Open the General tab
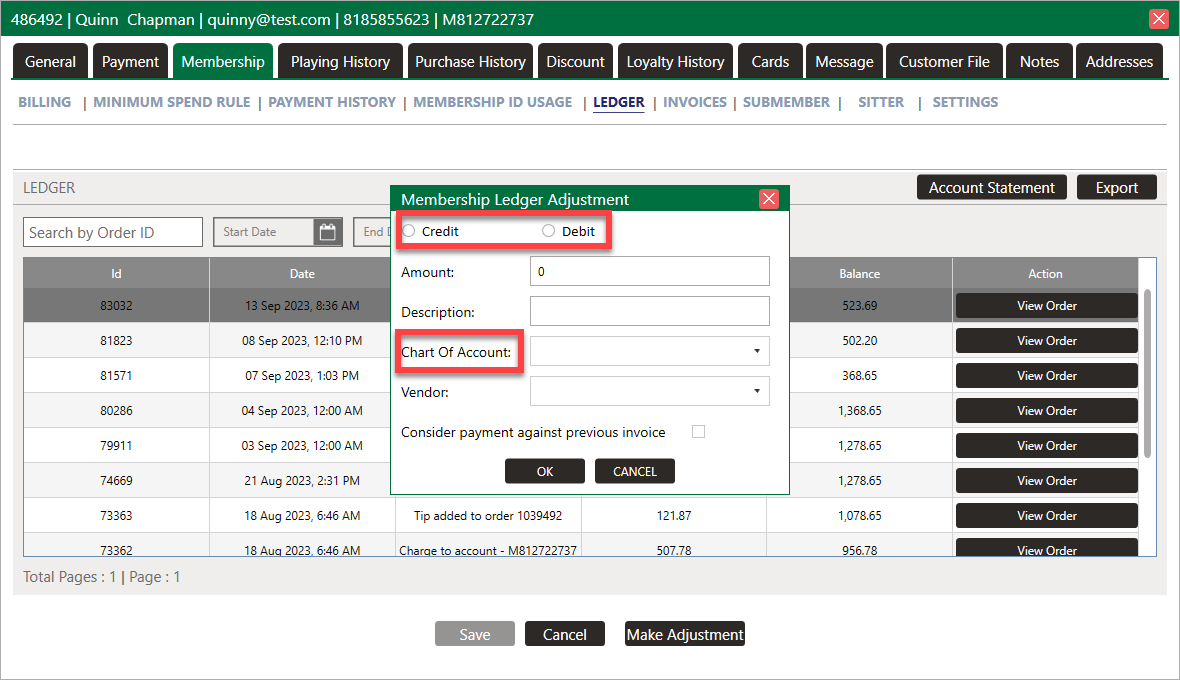Viewport: 1180px width, 680px height. (50, 62)
